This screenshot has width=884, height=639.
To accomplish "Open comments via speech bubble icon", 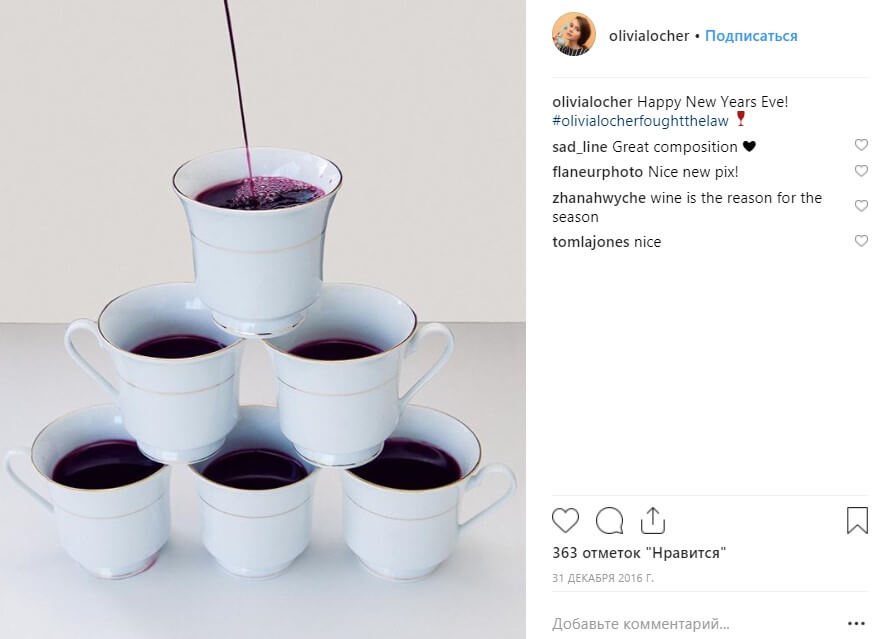I will coord(609,521).
